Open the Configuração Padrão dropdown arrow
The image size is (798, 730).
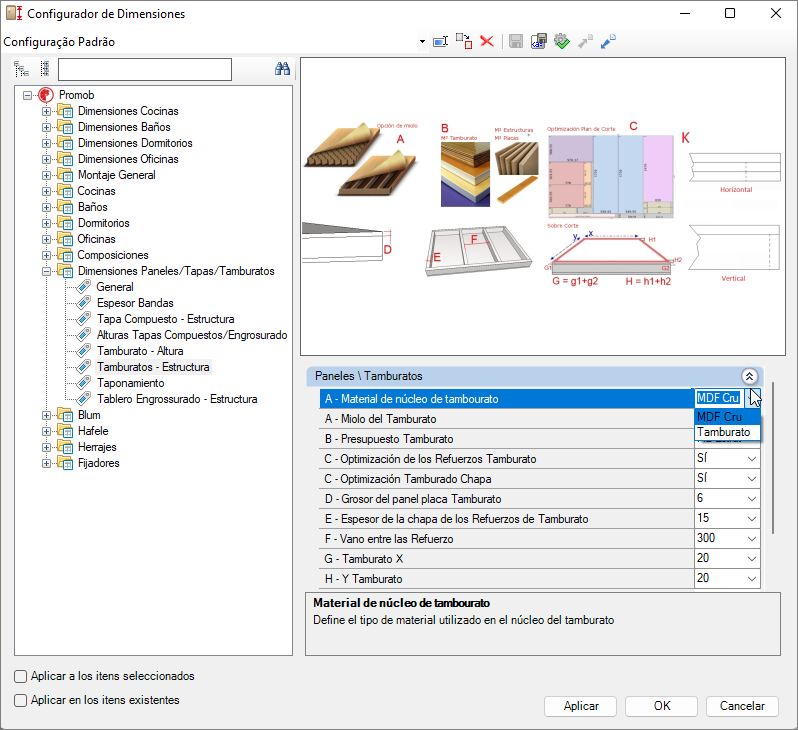click(x=422, y=42)
